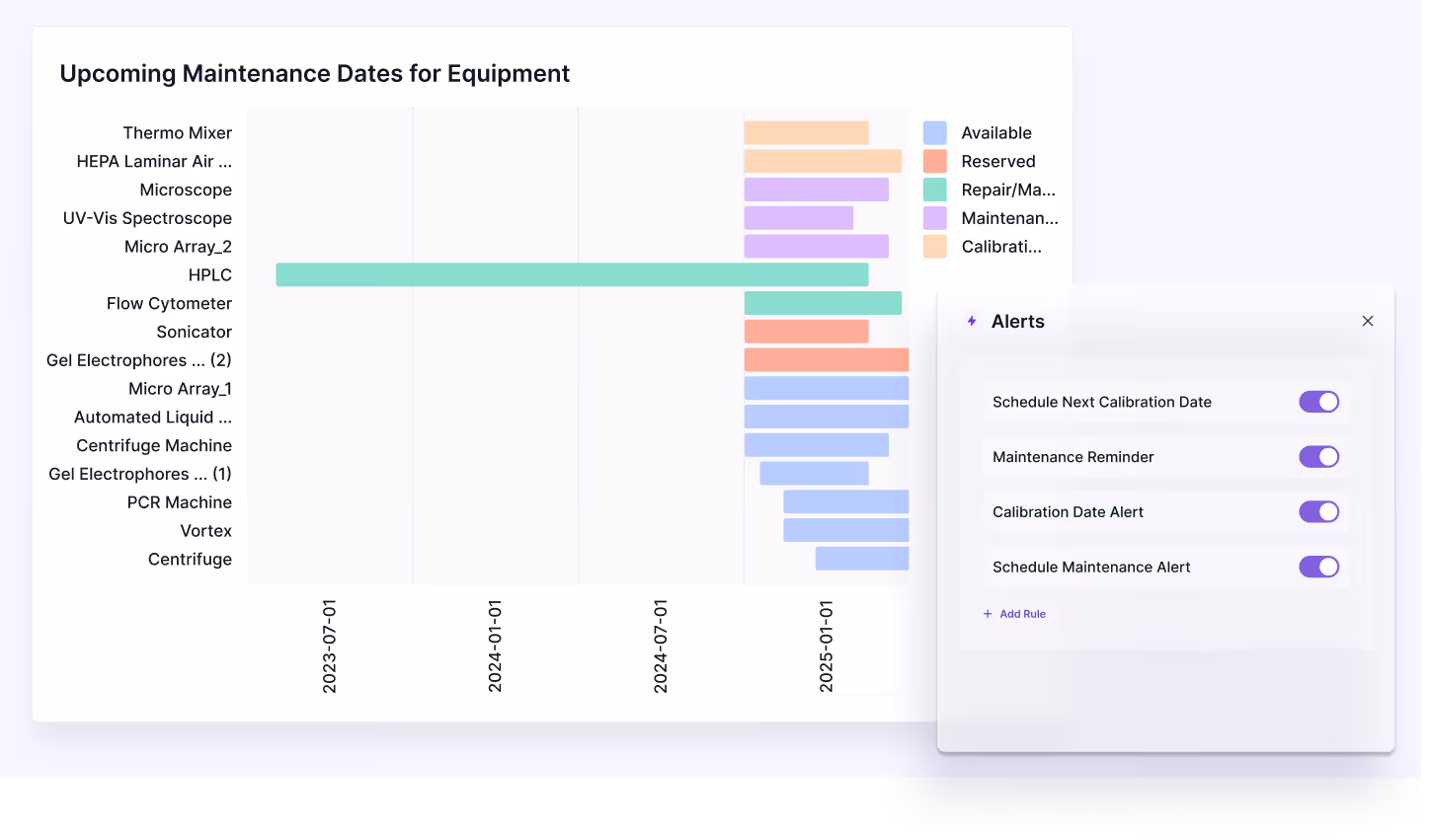Toggle off Schedule Next Calibration Date
This screenshot has width=1430, height=840.
coord(1319,402)
